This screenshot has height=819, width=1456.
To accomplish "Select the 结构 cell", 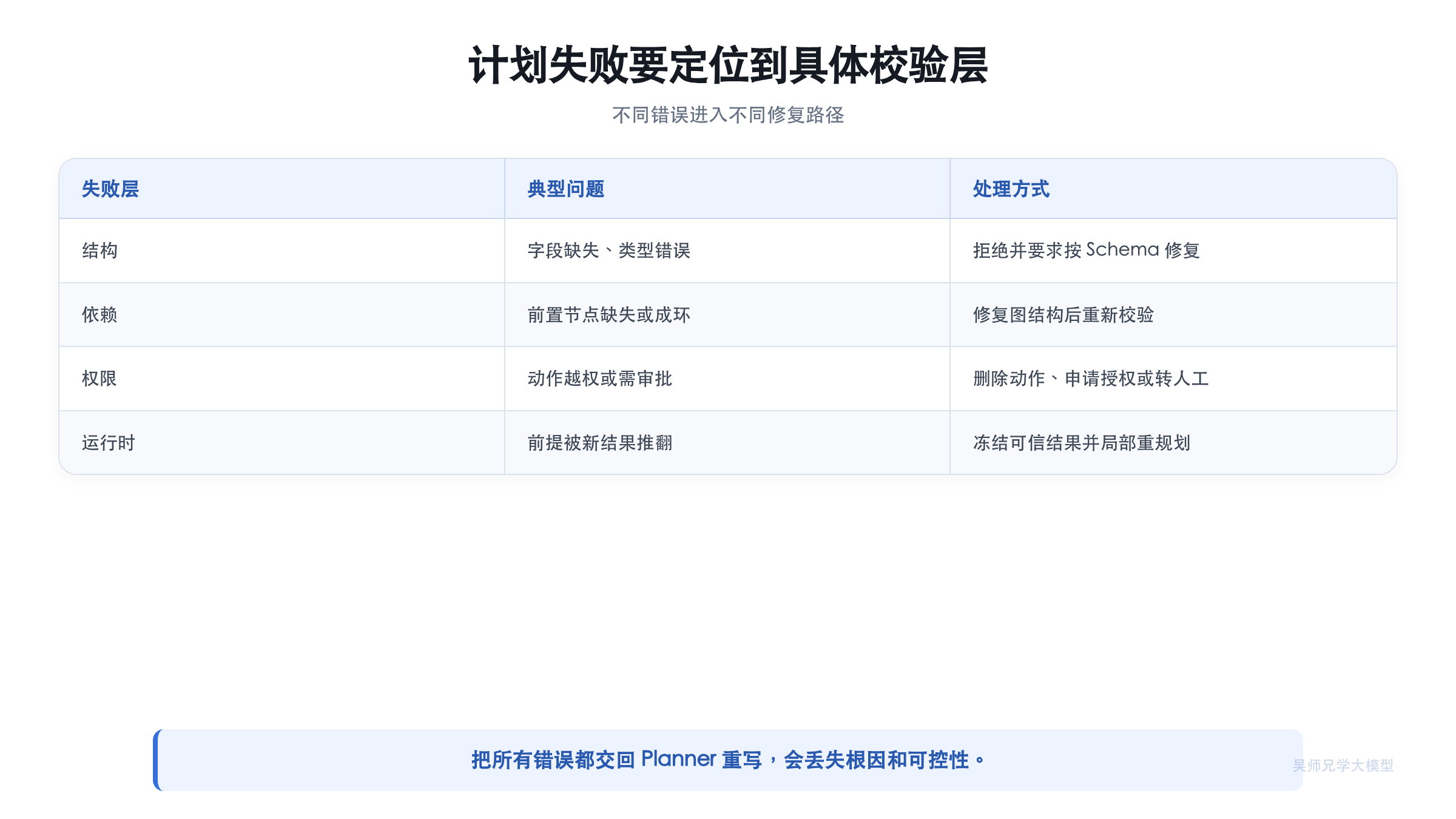I will pyautogui.click(x=281, y=251).
